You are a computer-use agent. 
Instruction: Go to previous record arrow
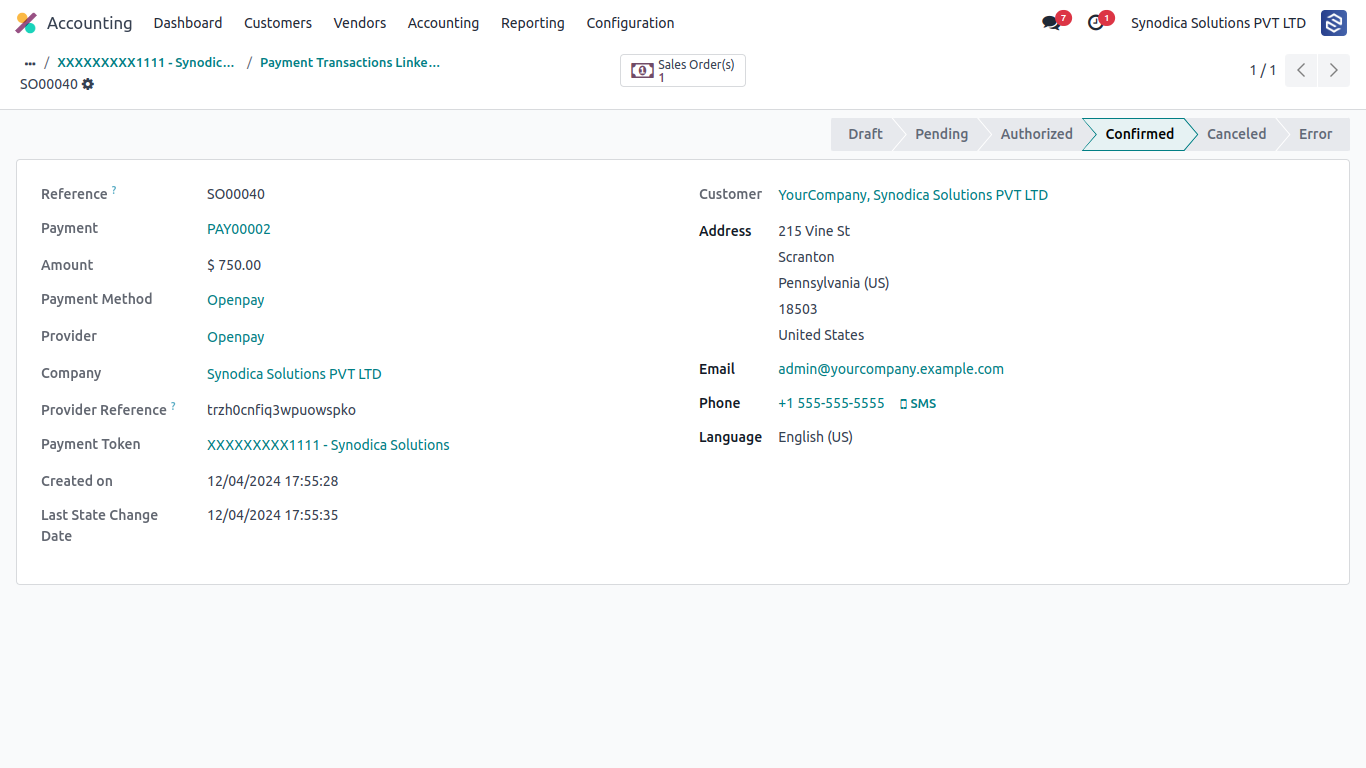(1301, 70)
